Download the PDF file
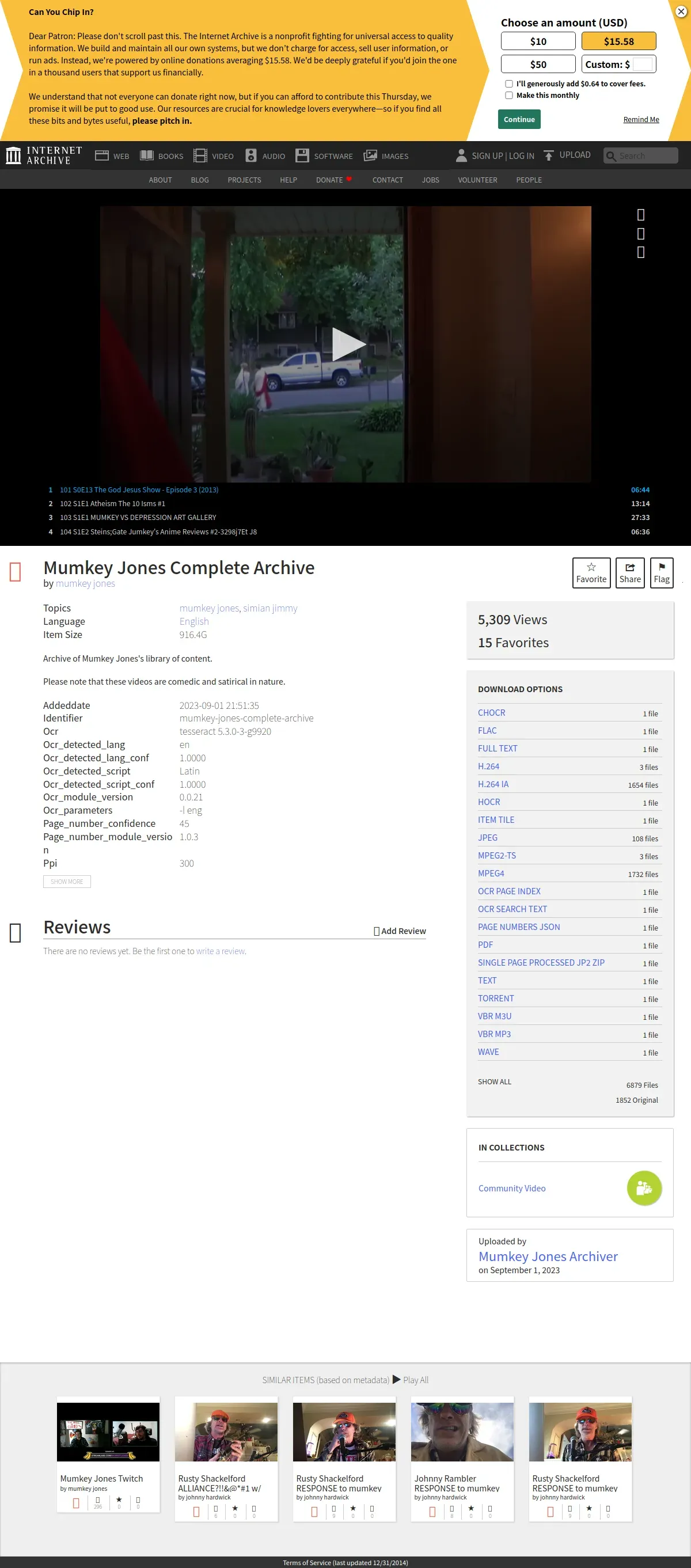 485,945
